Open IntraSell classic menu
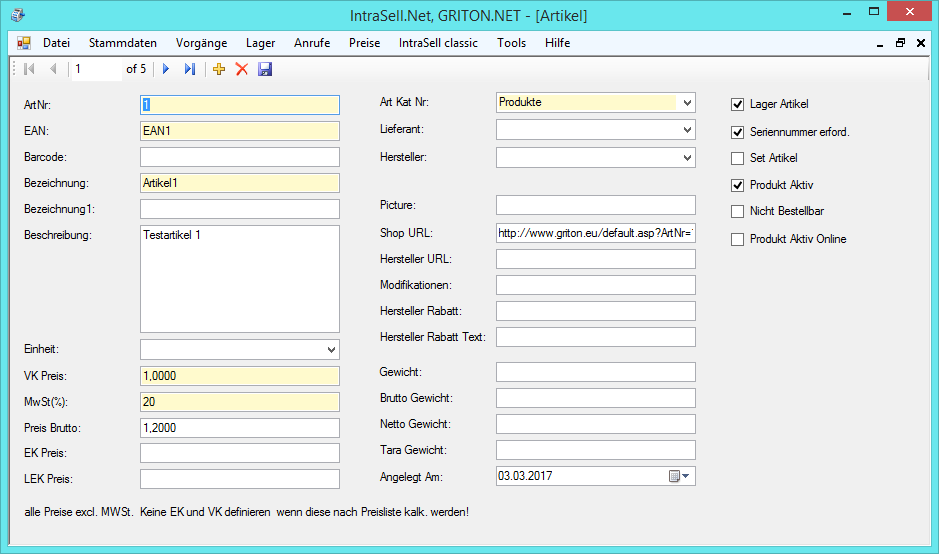This screenshot has width=939, height=554. tap(438, 43)
